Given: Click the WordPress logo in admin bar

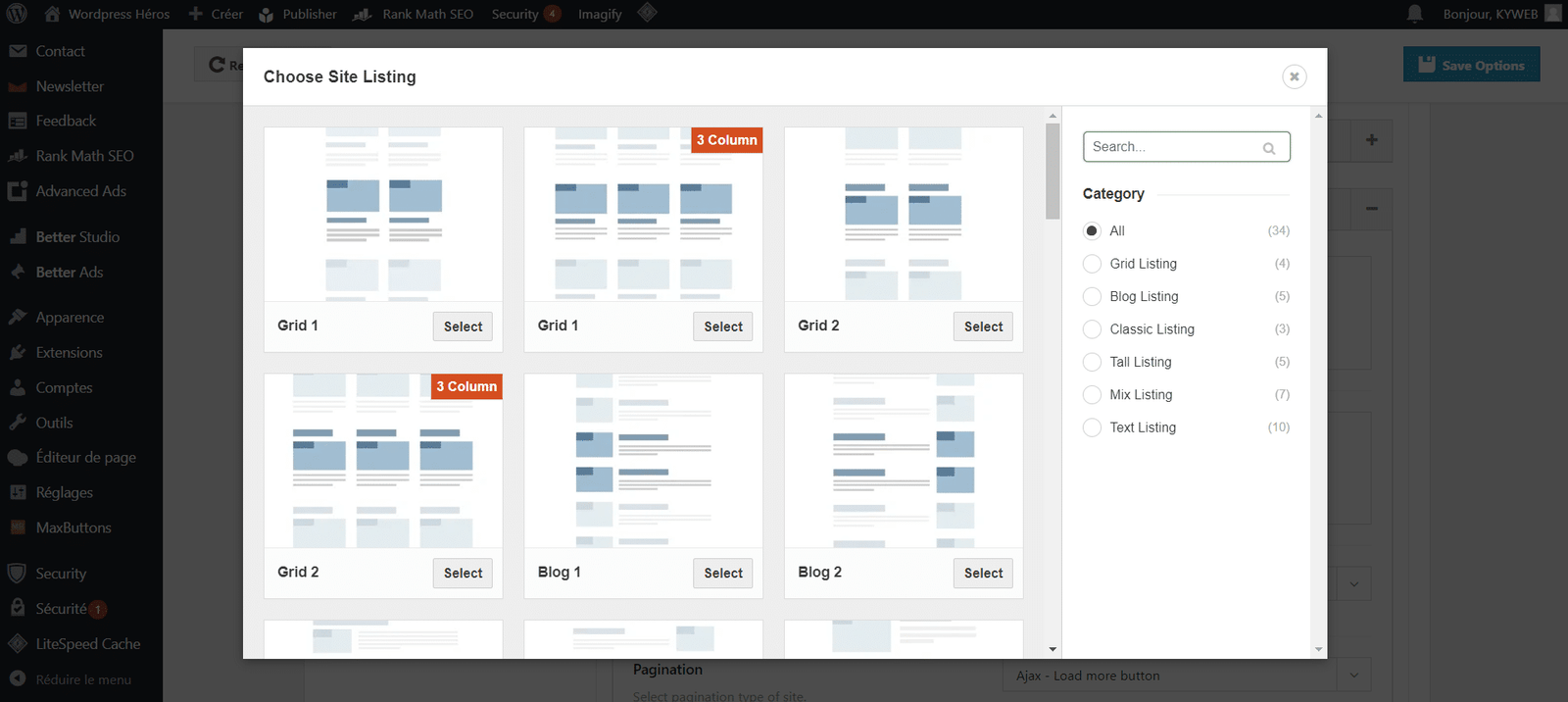Looking at the screenshot, I should coord(17,14).
